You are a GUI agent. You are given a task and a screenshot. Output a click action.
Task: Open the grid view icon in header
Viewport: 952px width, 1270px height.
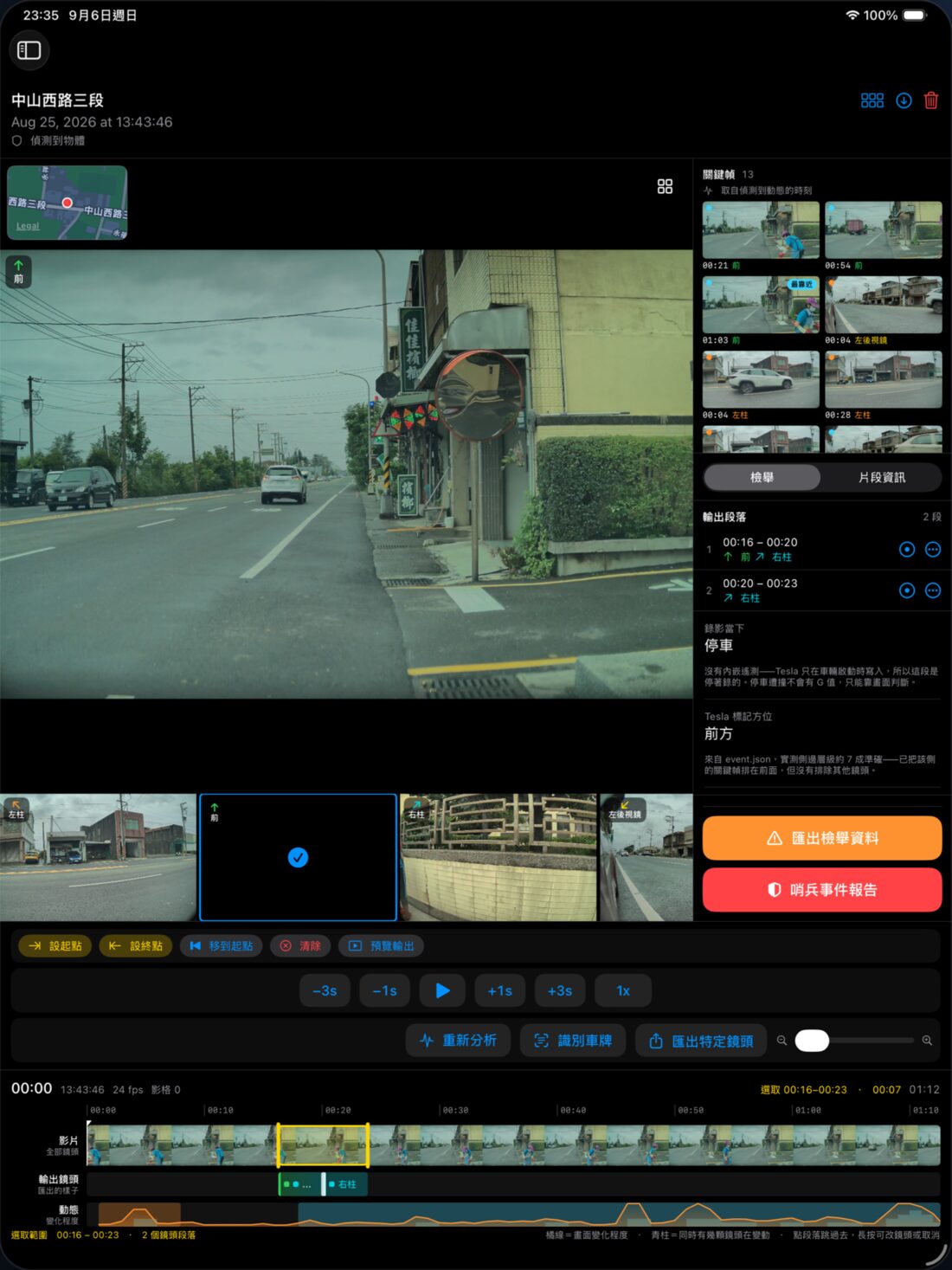872,100
